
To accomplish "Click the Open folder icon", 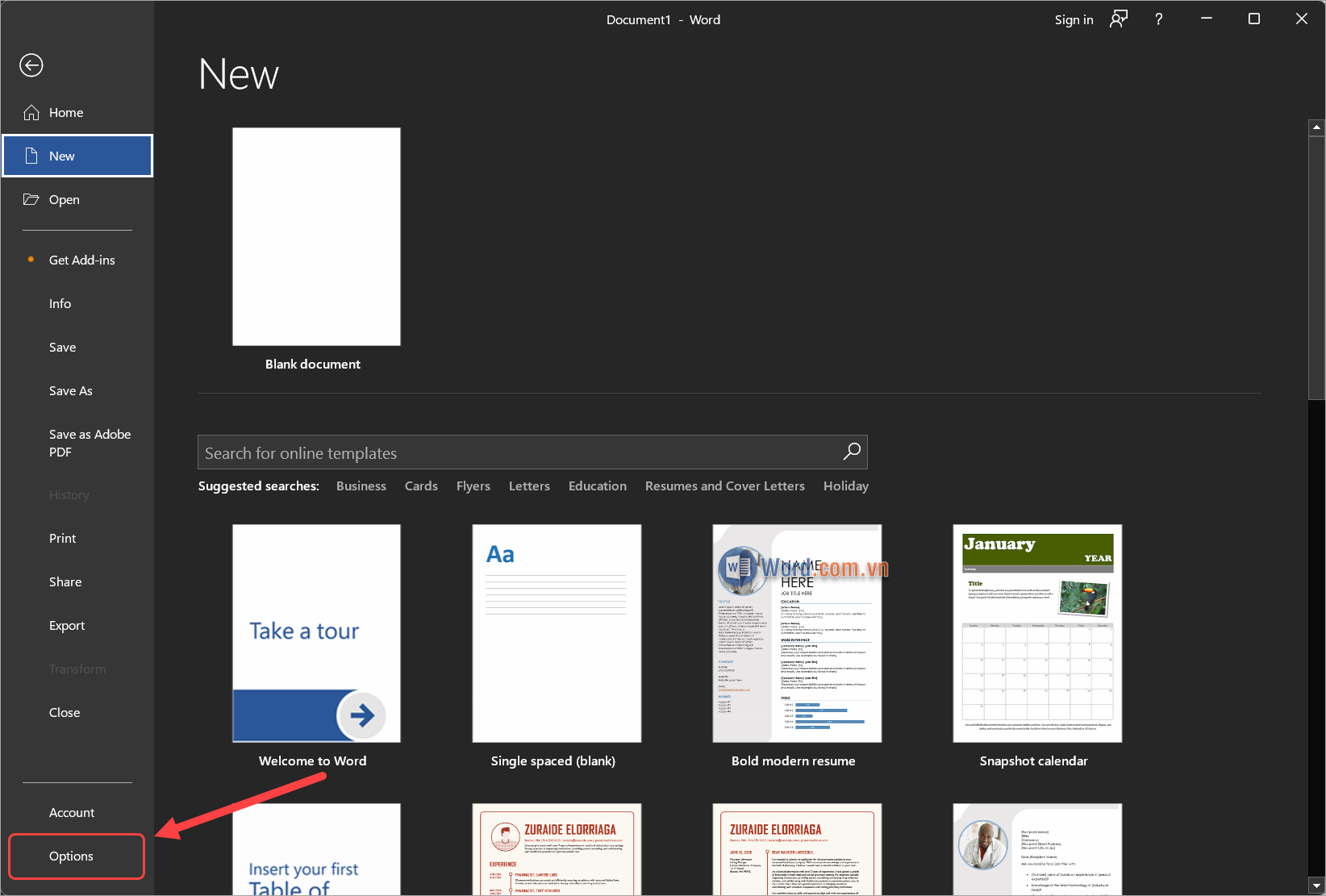I will click(x=31, y=199).
